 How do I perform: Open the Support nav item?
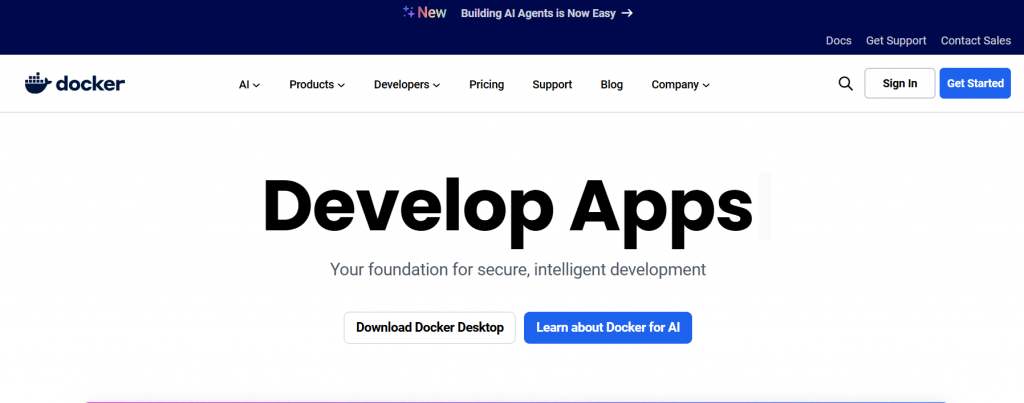tap(552, 84)
